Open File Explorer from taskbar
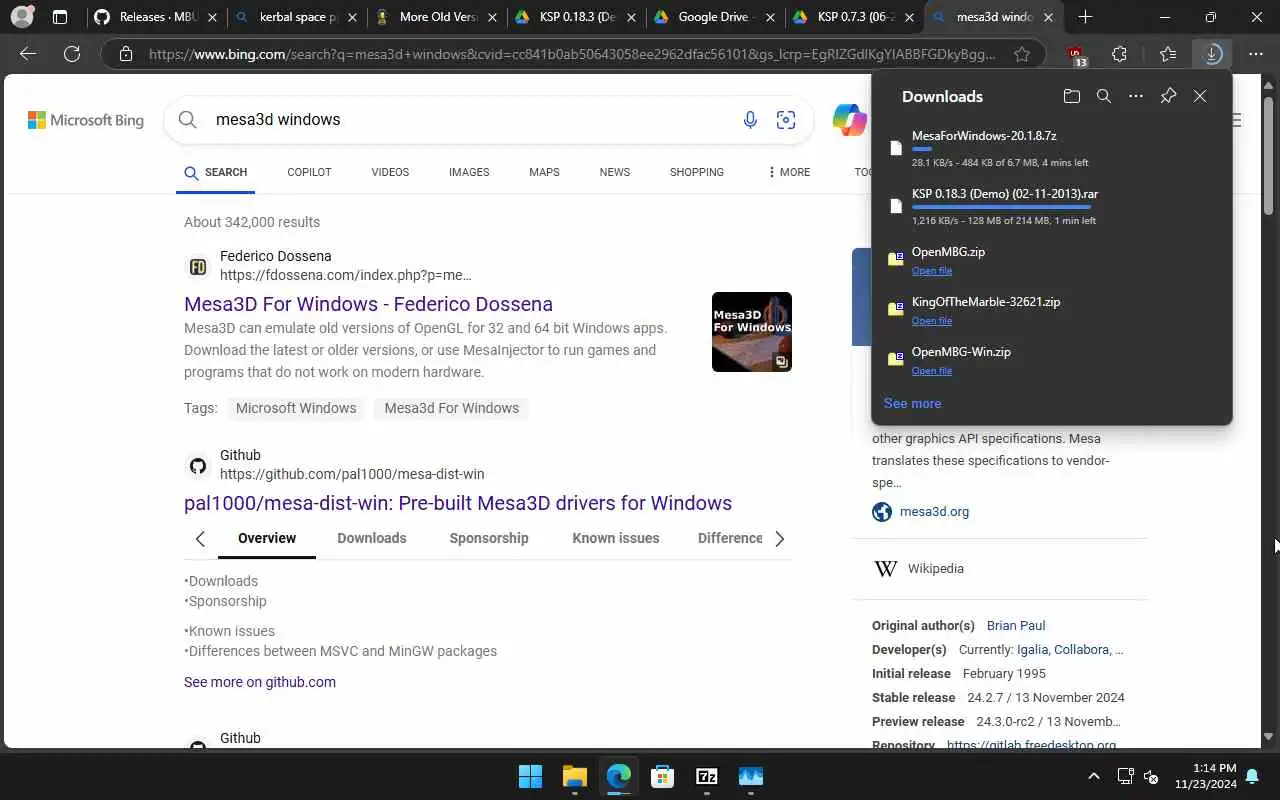 (574, 776)
